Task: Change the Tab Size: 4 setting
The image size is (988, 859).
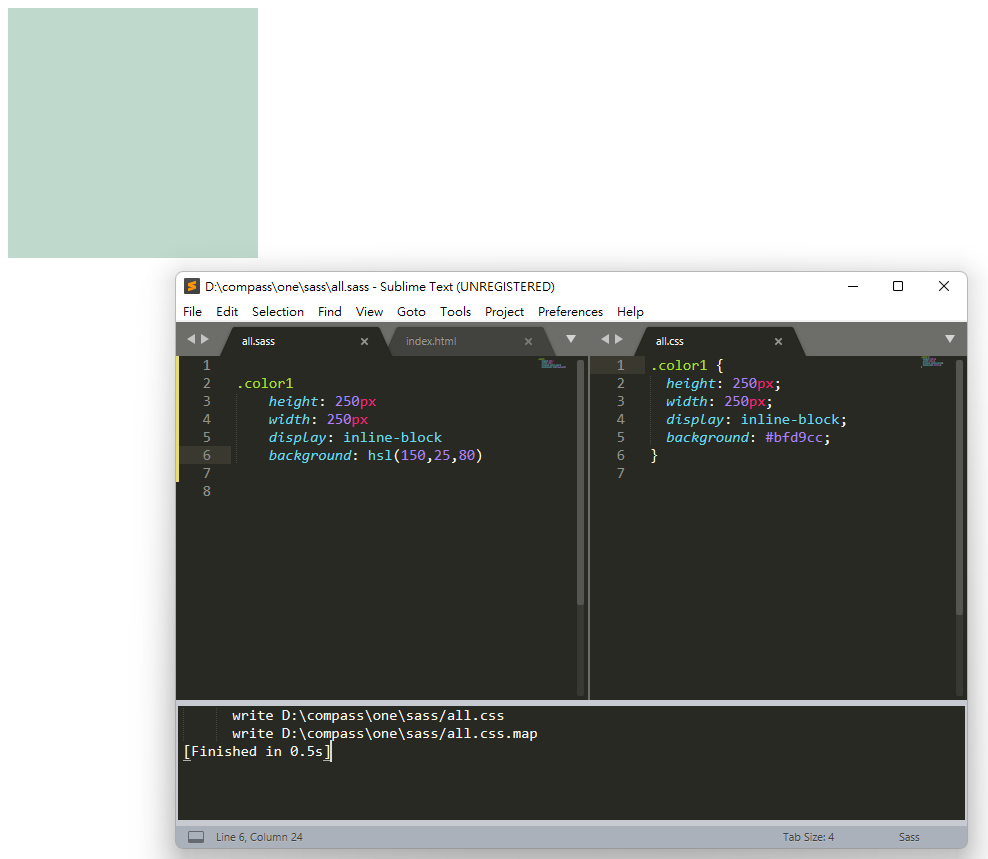Action: (x=808, y=837)
